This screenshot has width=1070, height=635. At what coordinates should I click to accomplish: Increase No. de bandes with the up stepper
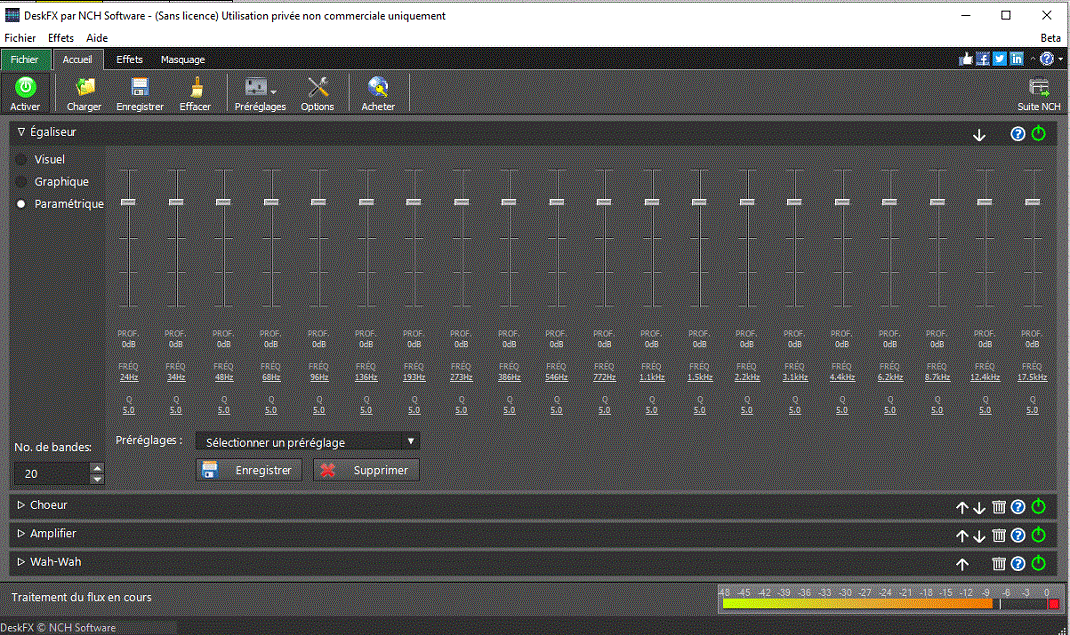point(96,468)
